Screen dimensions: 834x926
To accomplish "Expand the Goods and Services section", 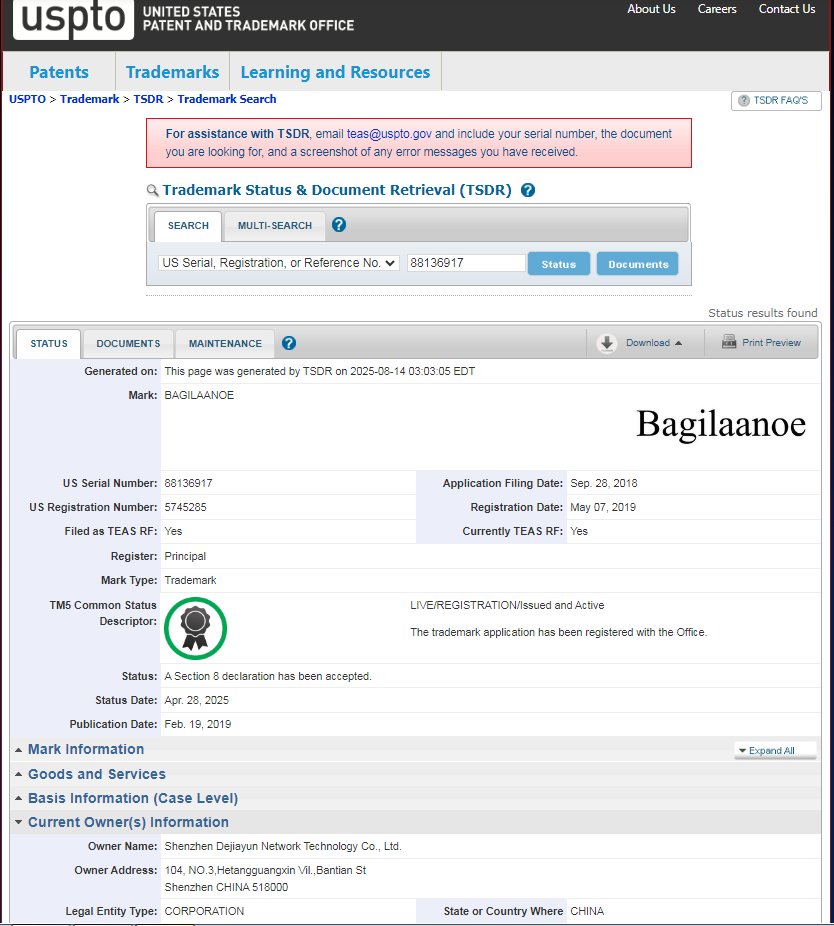I will click(96, 774).
